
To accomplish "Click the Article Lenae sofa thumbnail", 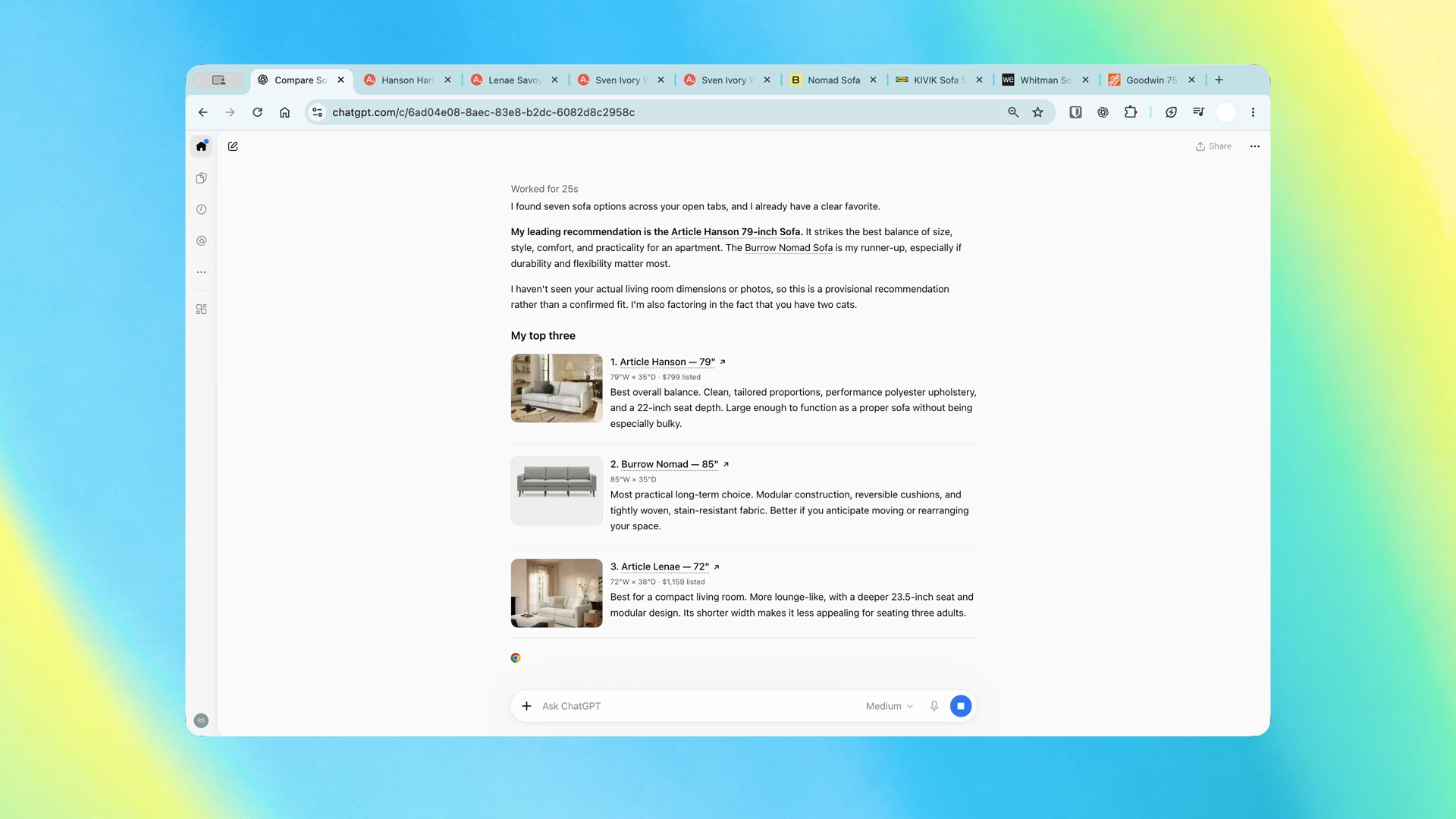I will [x=557, y=593].
